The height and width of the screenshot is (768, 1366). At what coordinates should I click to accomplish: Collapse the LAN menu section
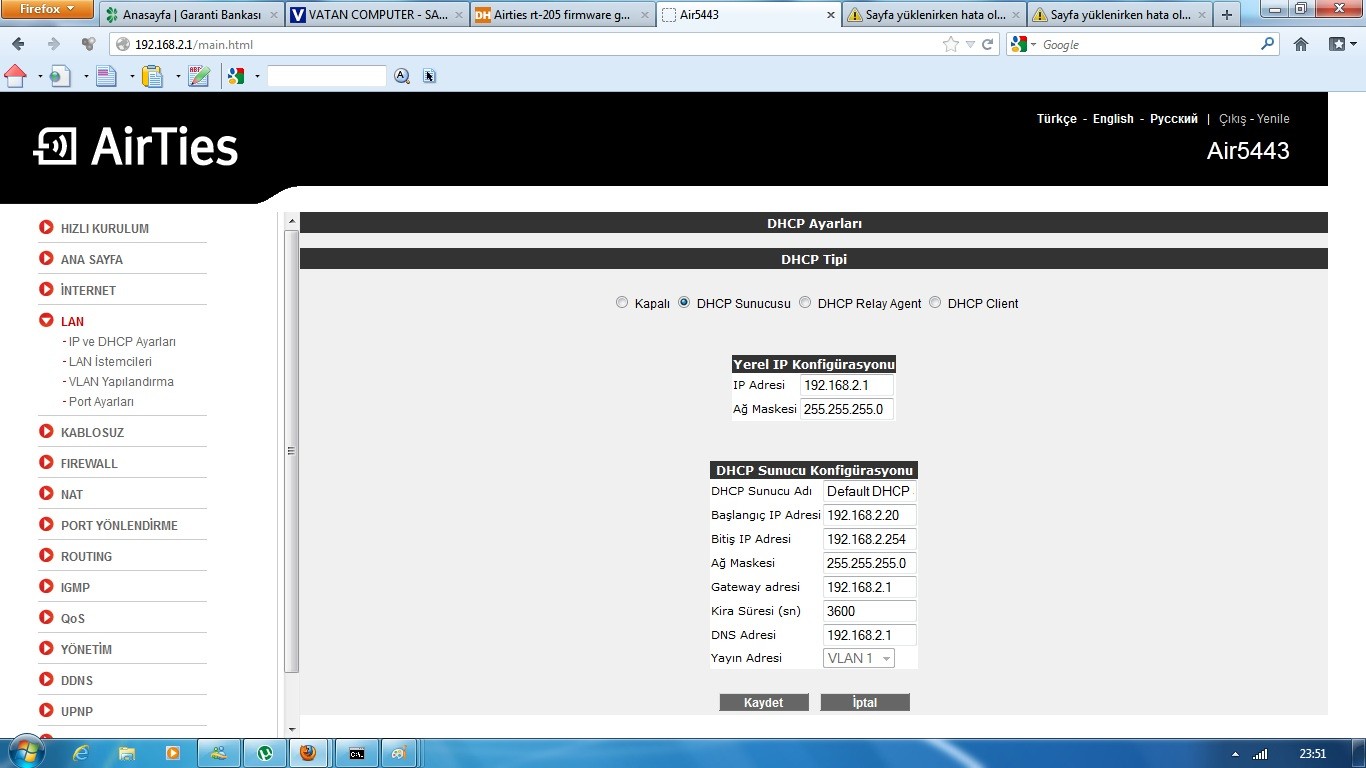coord(46,321)
